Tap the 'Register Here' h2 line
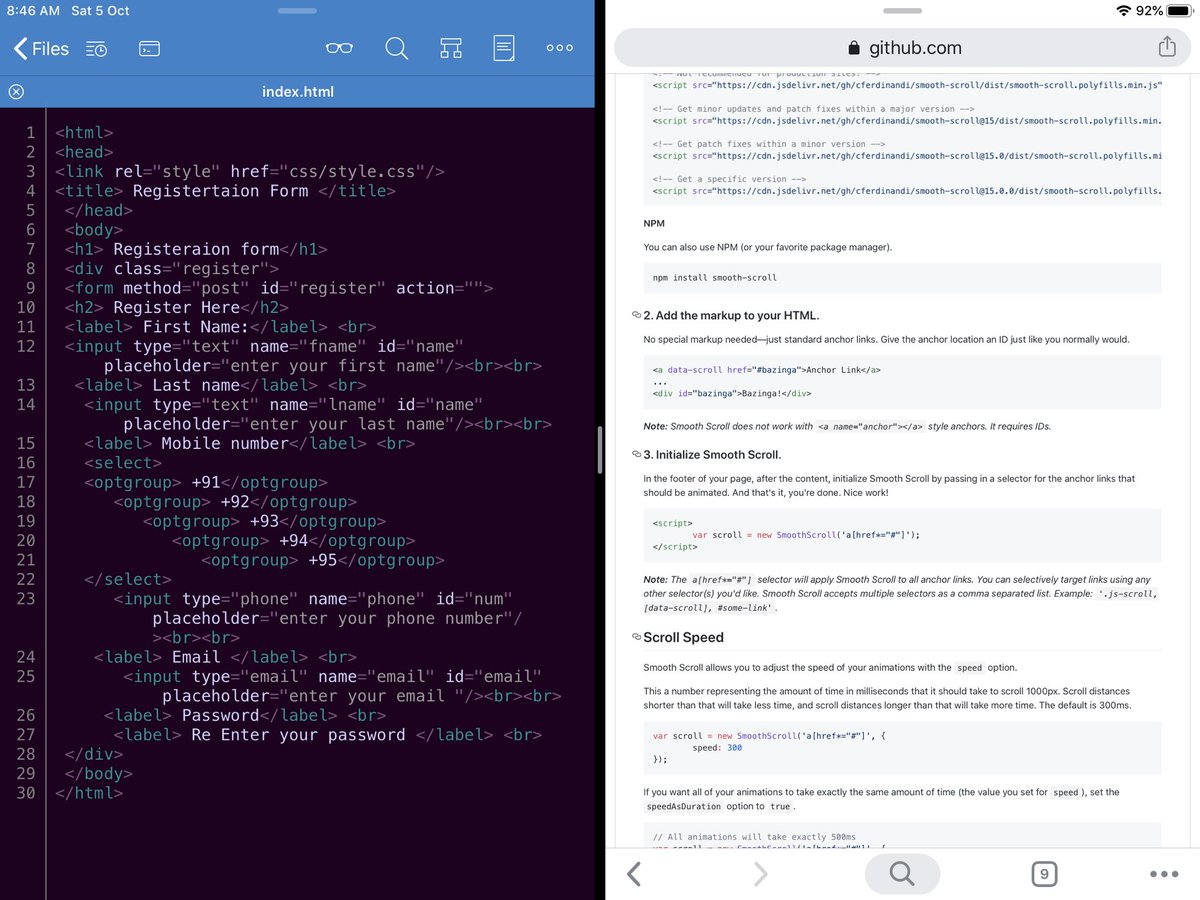The image size is (1200, 900). coord(176,307)
